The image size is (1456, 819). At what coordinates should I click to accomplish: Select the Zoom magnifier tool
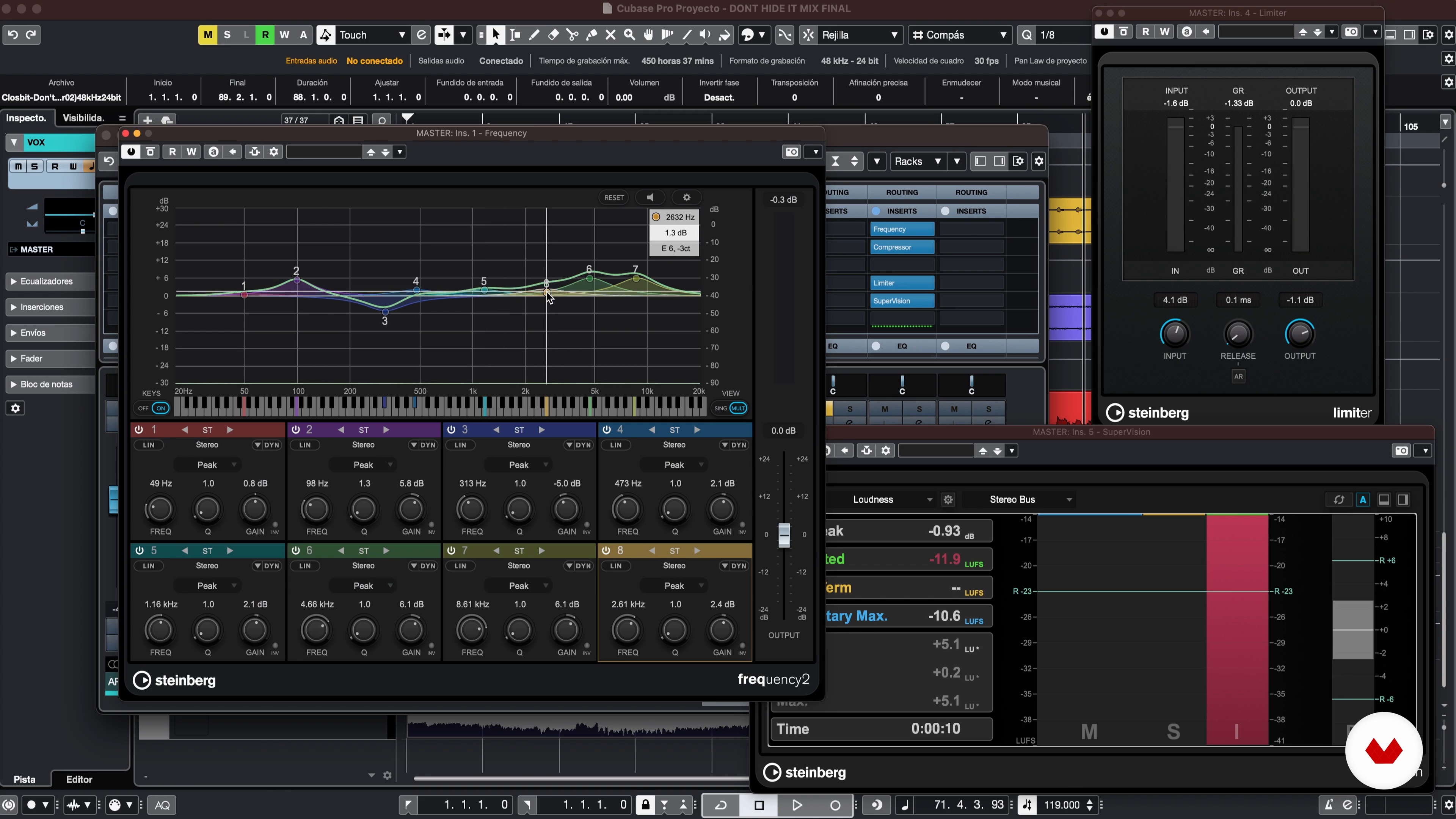(630, 35)
